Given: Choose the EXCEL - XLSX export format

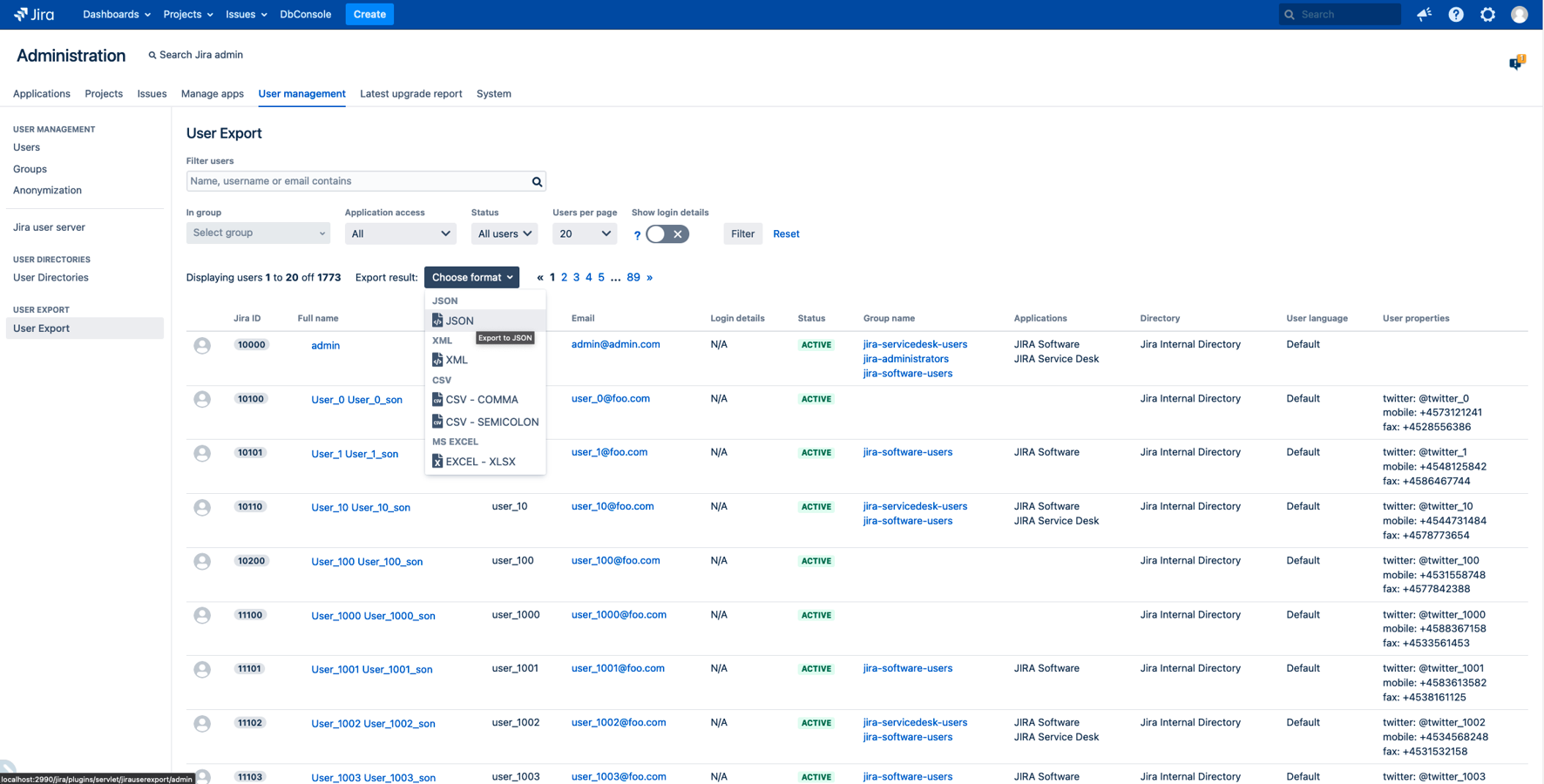Looking at the screenshot, I should click(479, 461).
